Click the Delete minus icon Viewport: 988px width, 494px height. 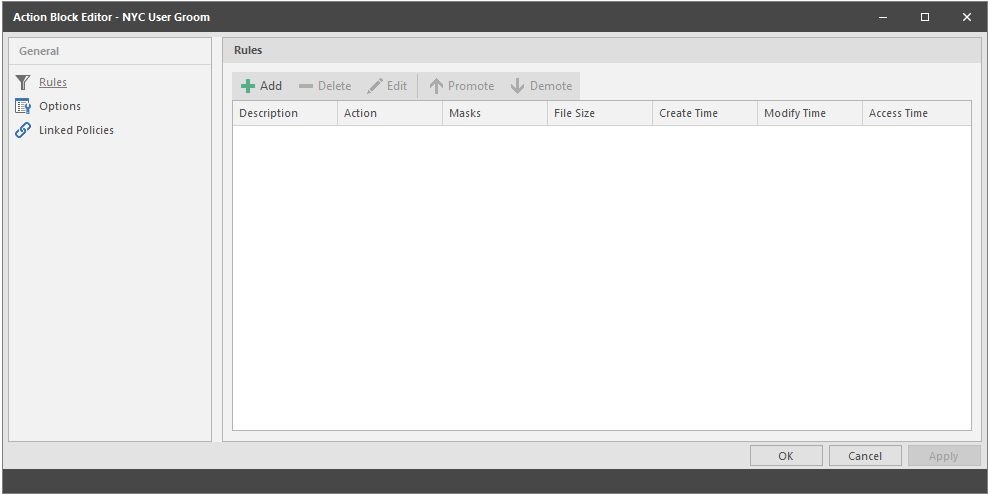click(x=306, y=86)
